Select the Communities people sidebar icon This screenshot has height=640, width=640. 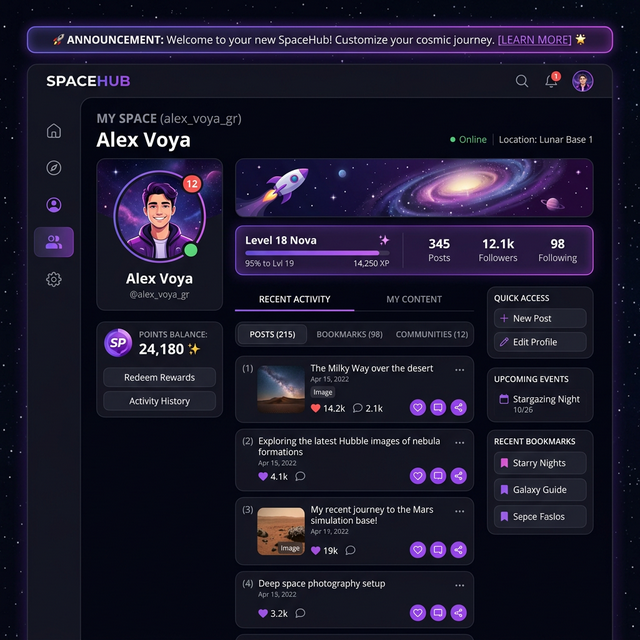[x=54, y=242]
